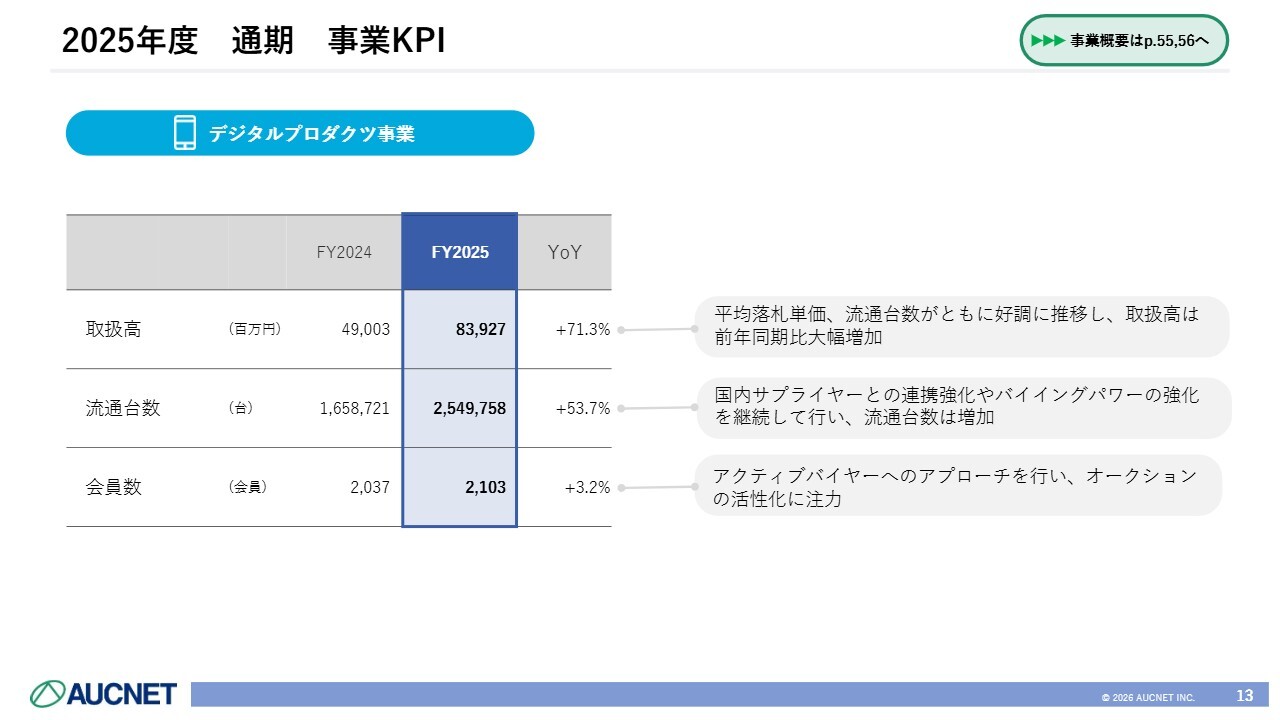Screen dimensions: 1280x720
Task: Click the slide page number 13
Action: pyautogui.click(x=1245, y=695)
